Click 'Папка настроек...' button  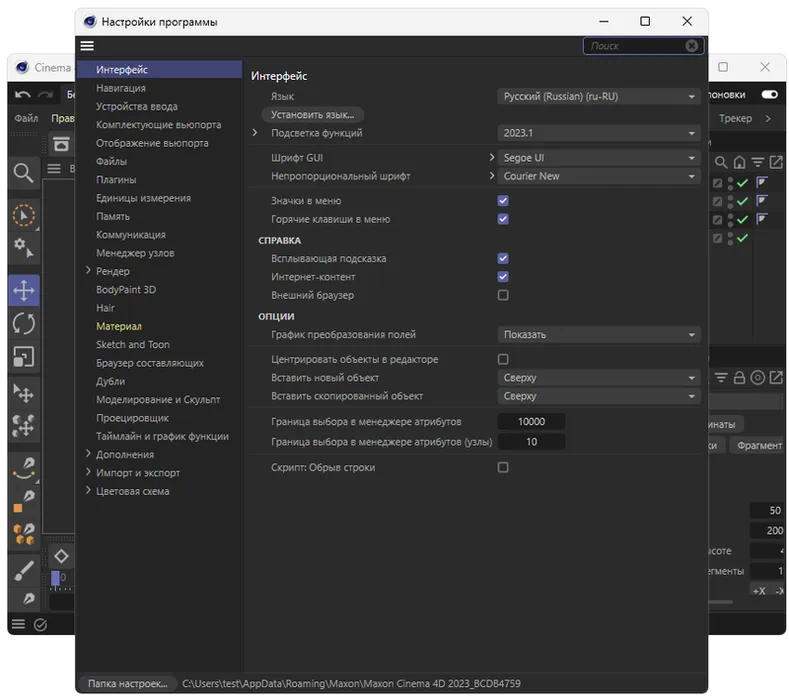pos(128,683)
